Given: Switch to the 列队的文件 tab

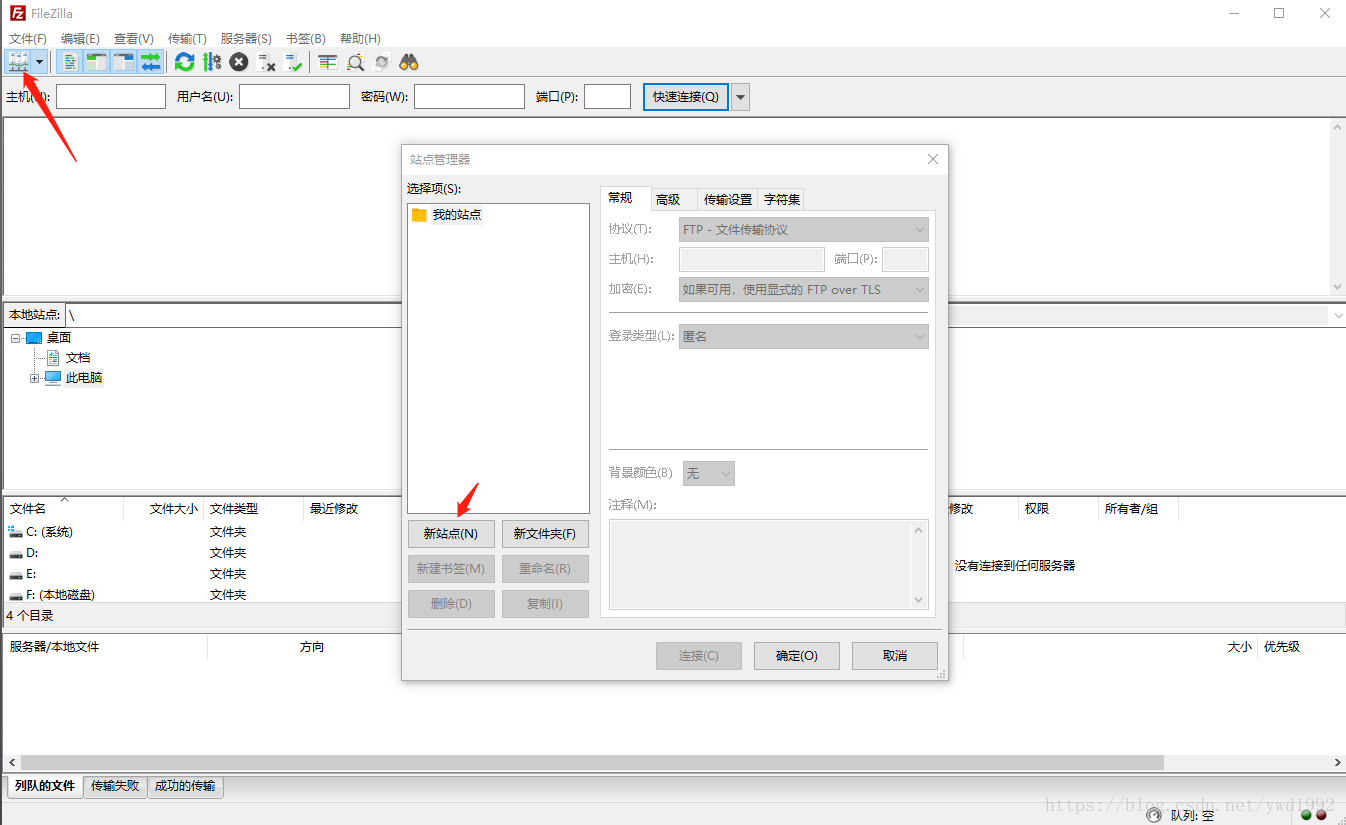Looking at the screenshot, I should (45, 786).
